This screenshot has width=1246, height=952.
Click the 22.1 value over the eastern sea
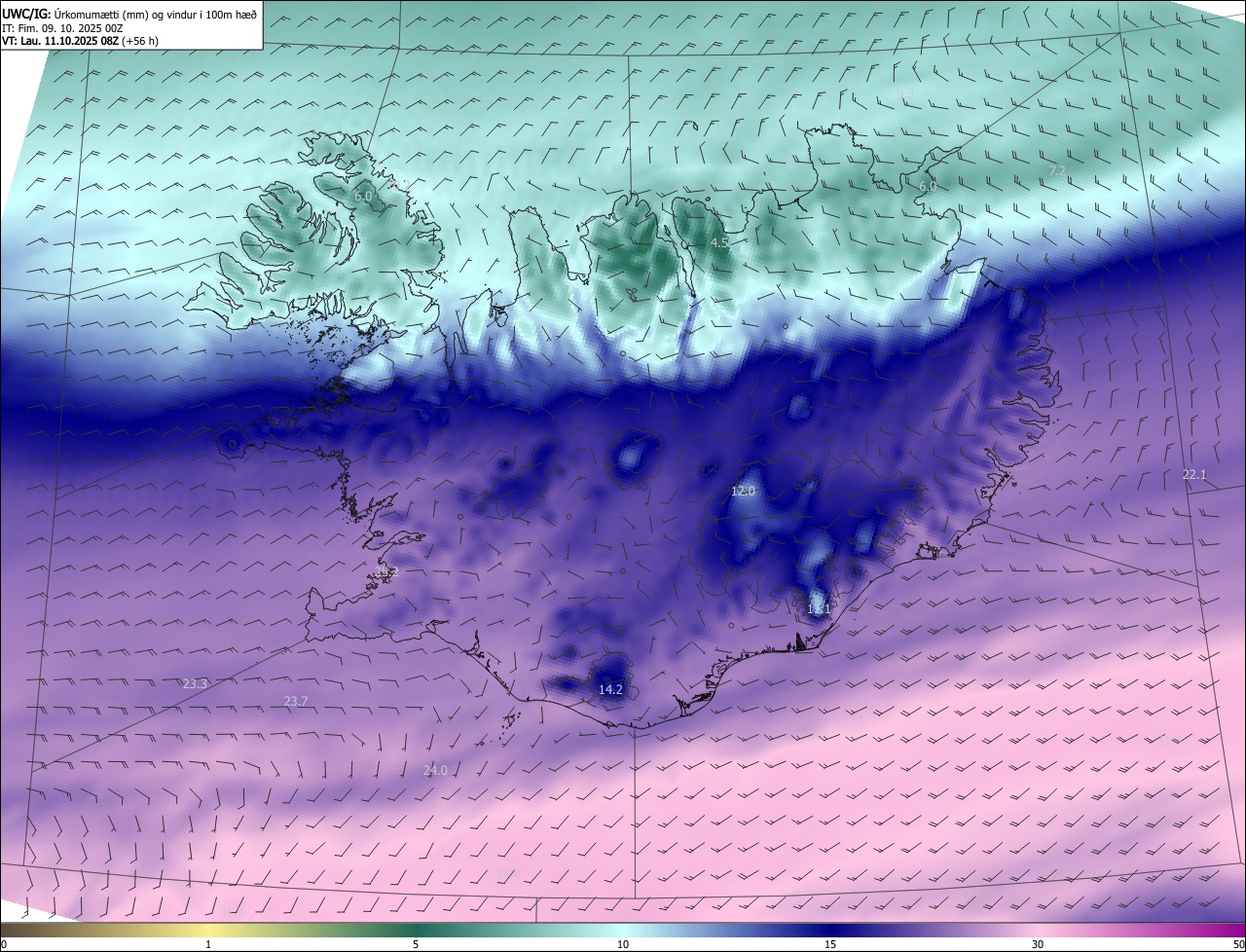pyautogui.click(x=1194, y=475)
